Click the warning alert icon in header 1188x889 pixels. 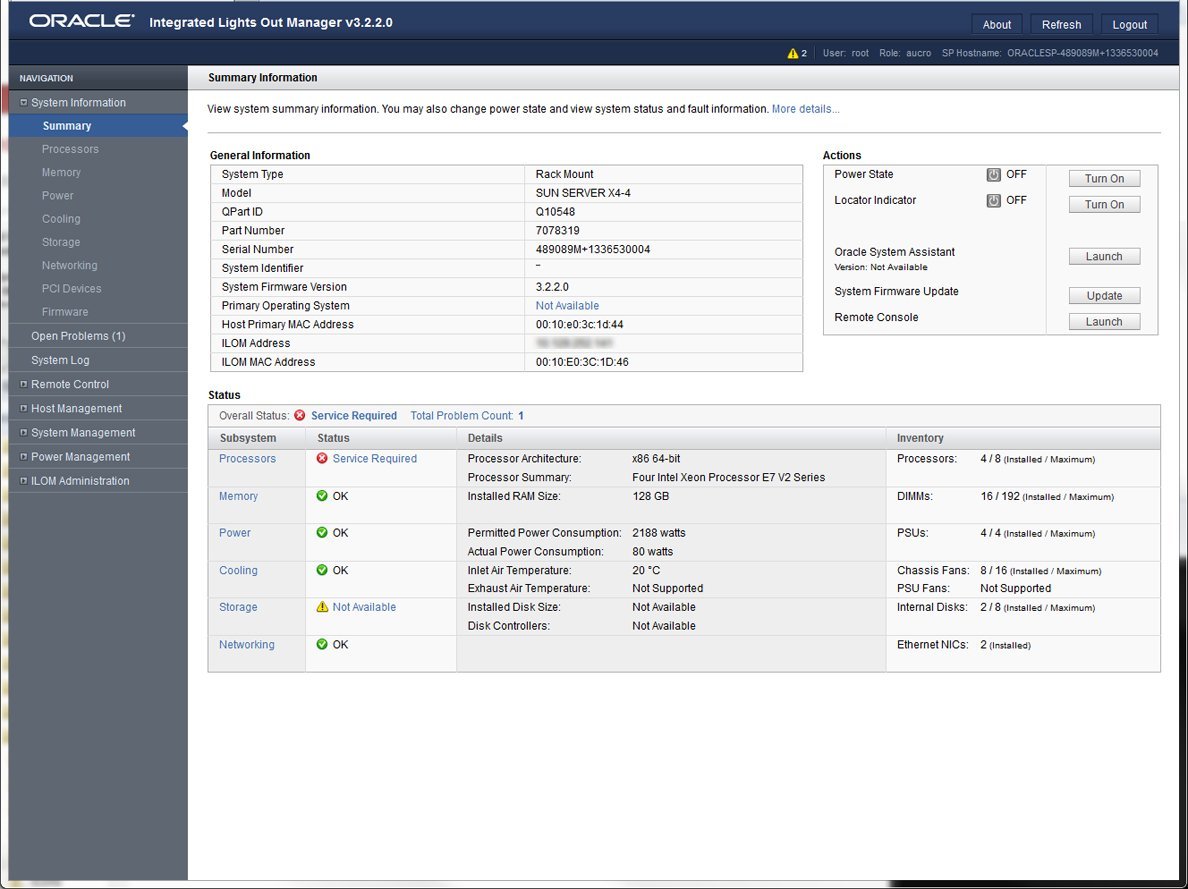(x=793, y=53)
